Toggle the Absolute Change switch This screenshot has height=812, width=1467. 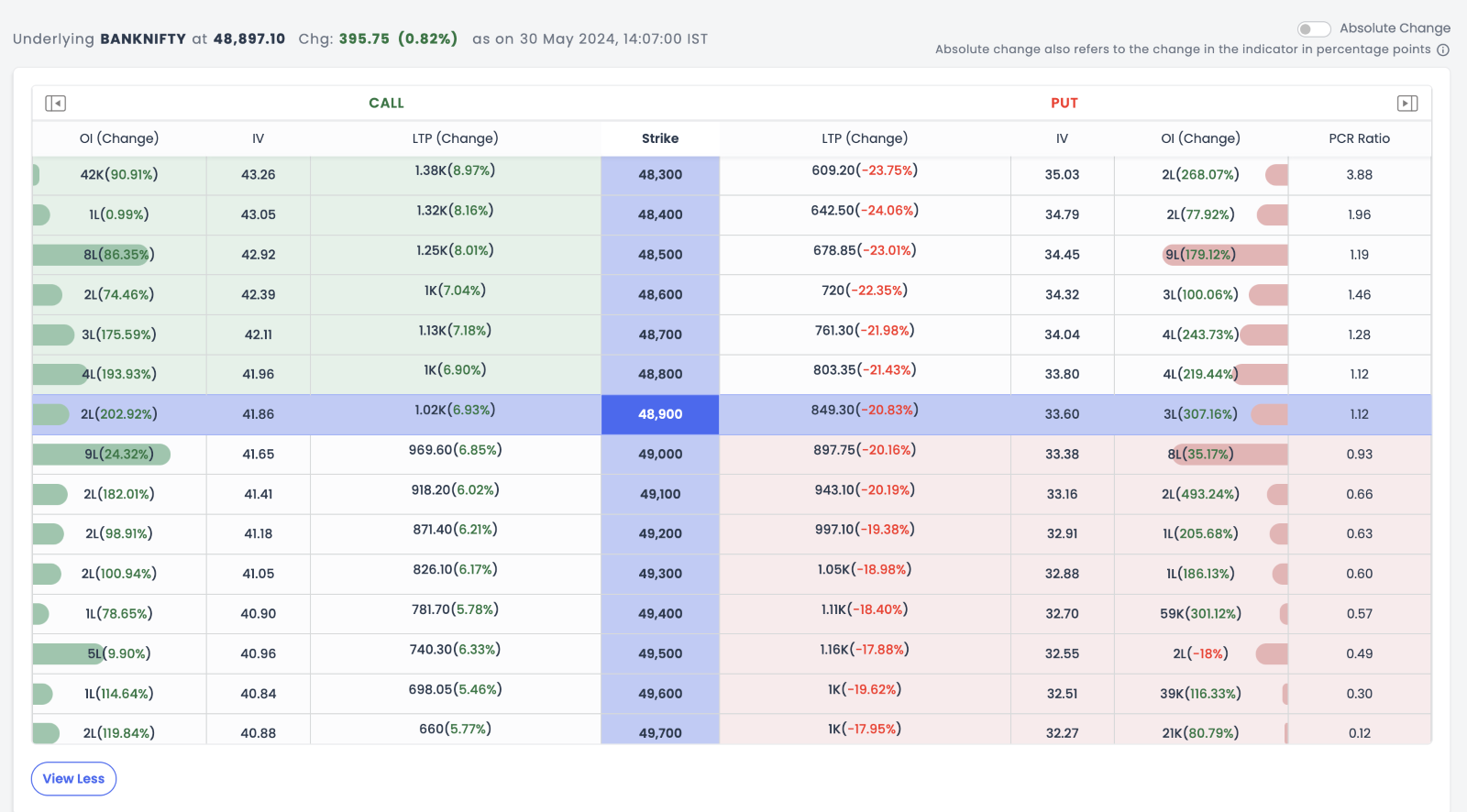coord(1313,28)
